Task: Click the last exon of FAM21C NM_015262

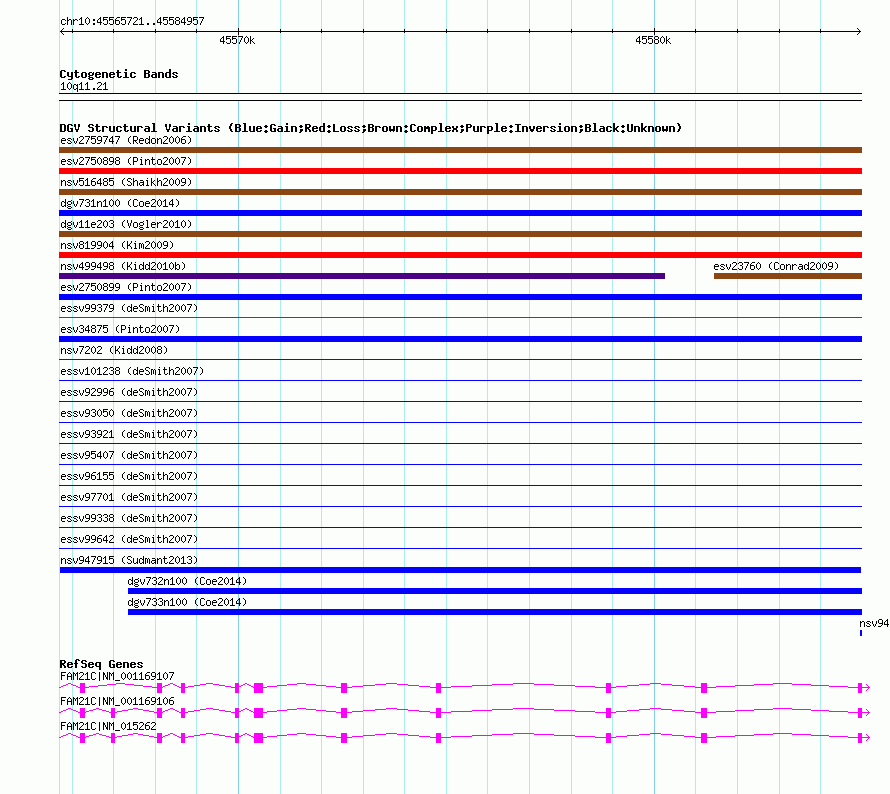Action: pos(860,738)
